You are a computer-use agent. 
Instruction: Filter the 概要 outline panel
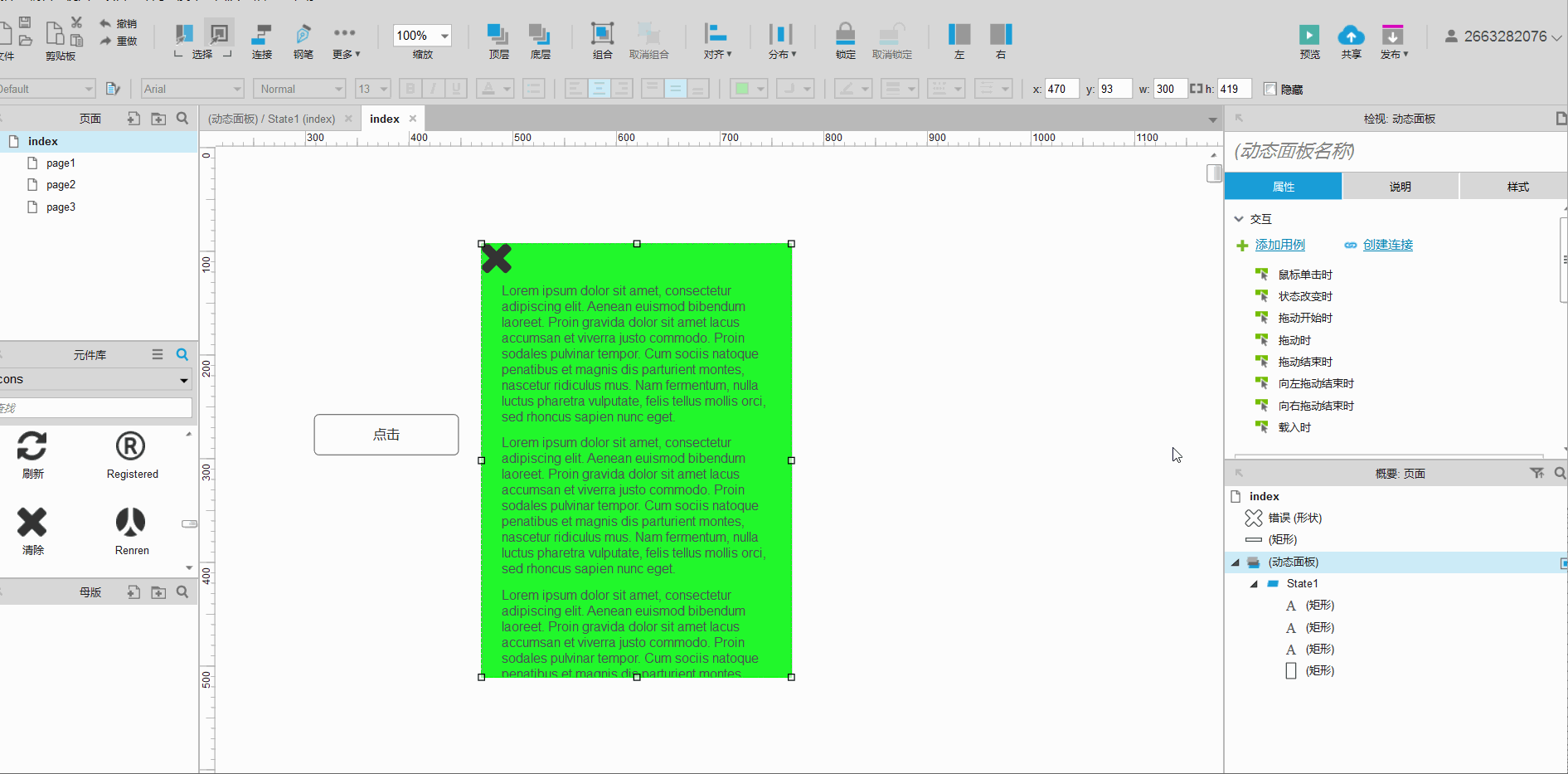pos(1536,473)
